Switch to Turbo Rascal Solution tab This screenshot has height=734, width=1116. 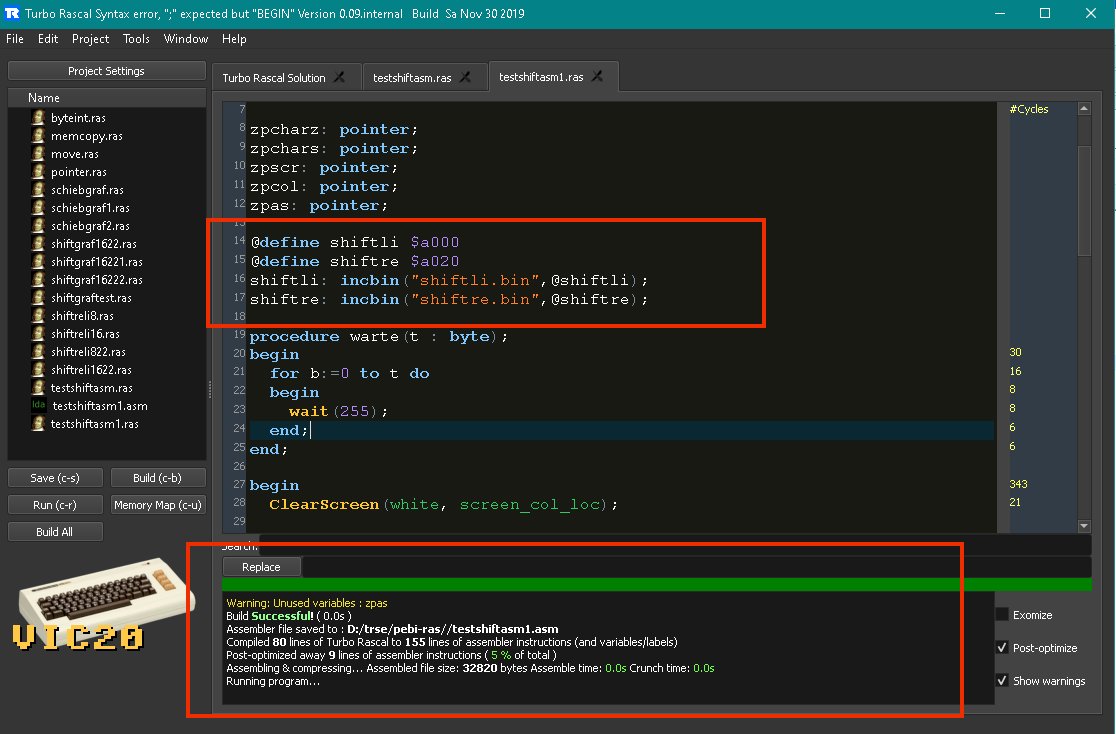click(274, 78)
